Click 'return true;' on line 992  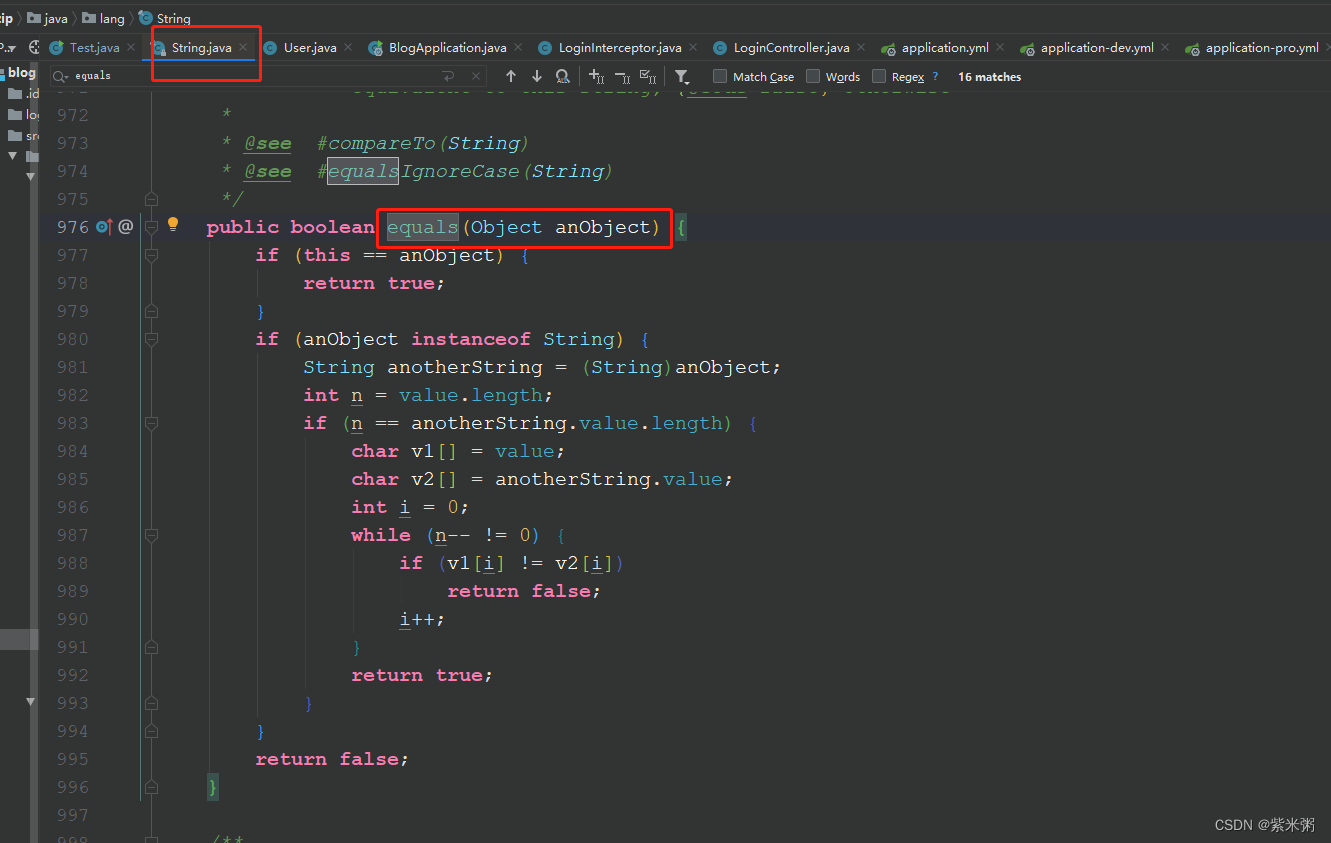click(x=422, y=675)
